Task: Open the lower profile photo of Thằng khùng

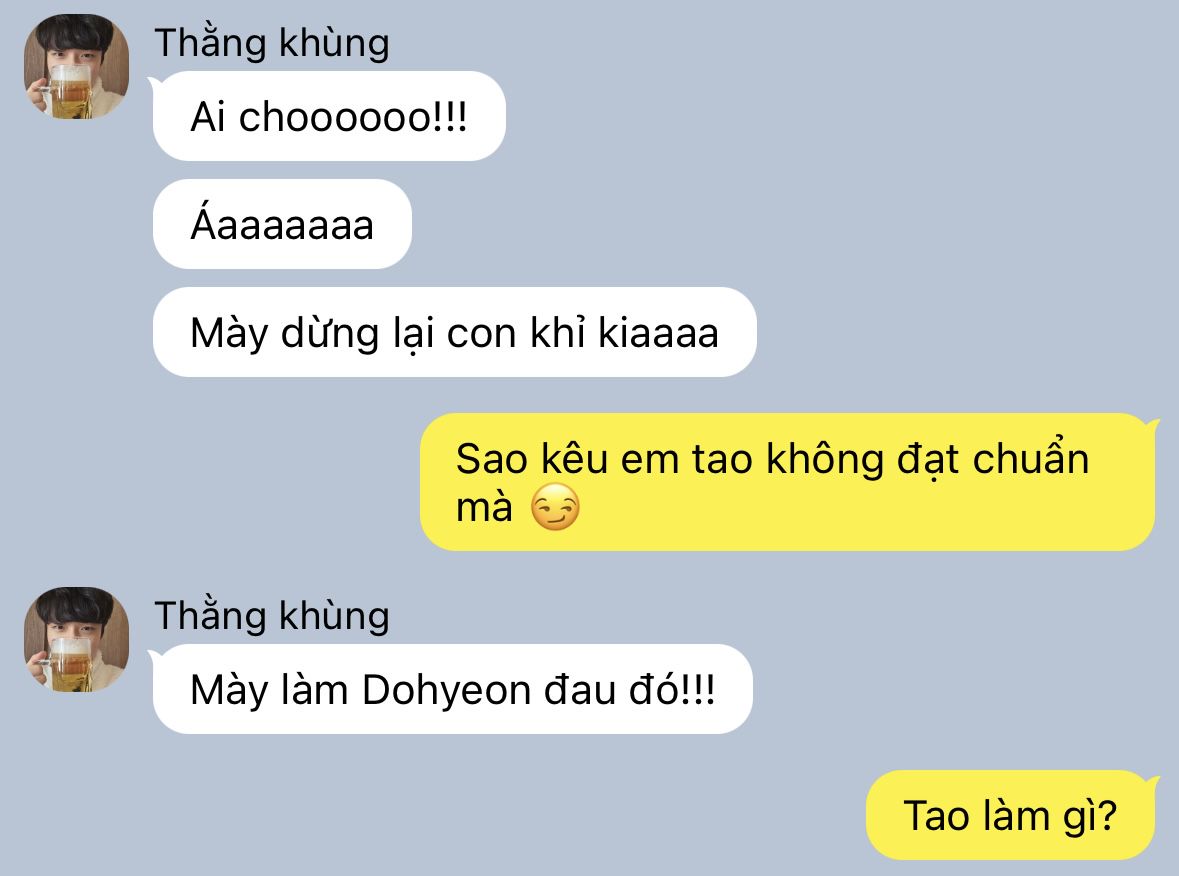Action: tap(76, 639)
